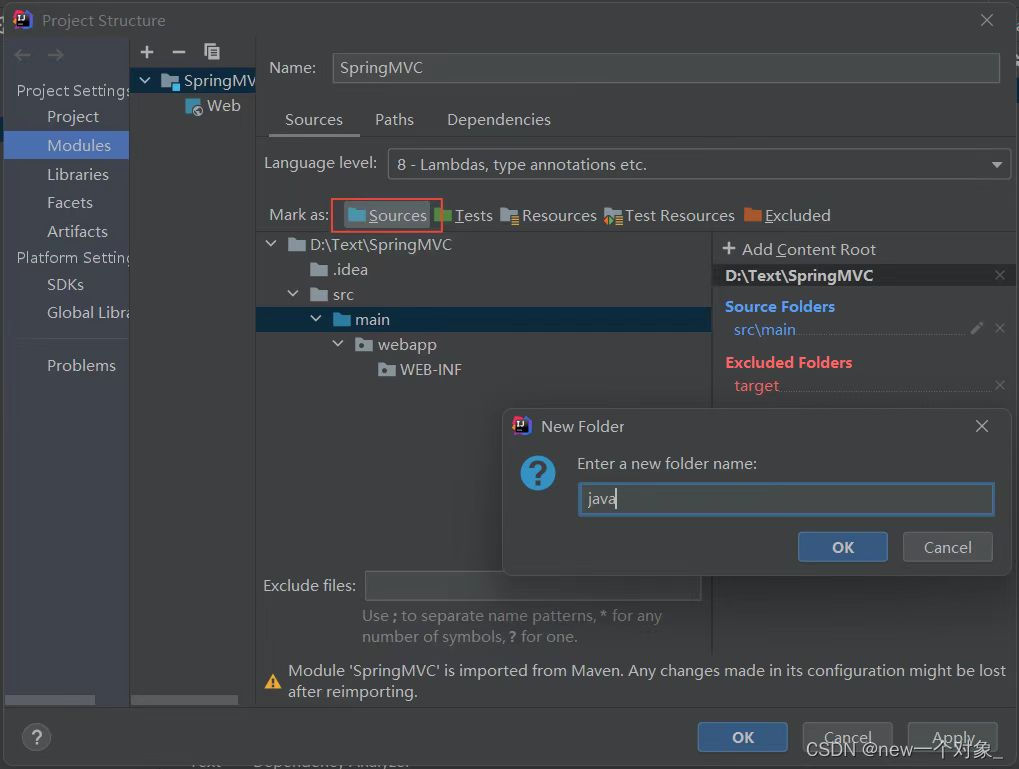The width and height of the screenshot is (1019, 769).
Task: Click Project Structure Cancel button
Action: tap(847, 737)
